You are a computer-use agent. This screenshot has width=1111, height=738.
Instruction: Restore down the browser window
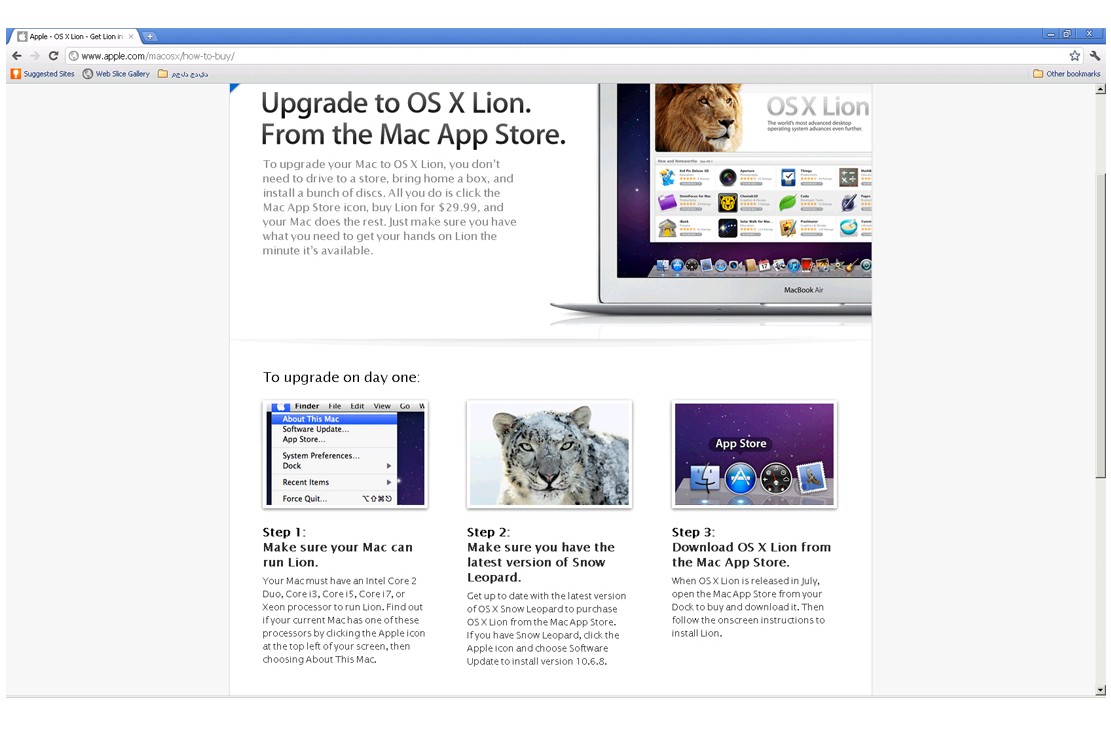(x=1068, y=34)
